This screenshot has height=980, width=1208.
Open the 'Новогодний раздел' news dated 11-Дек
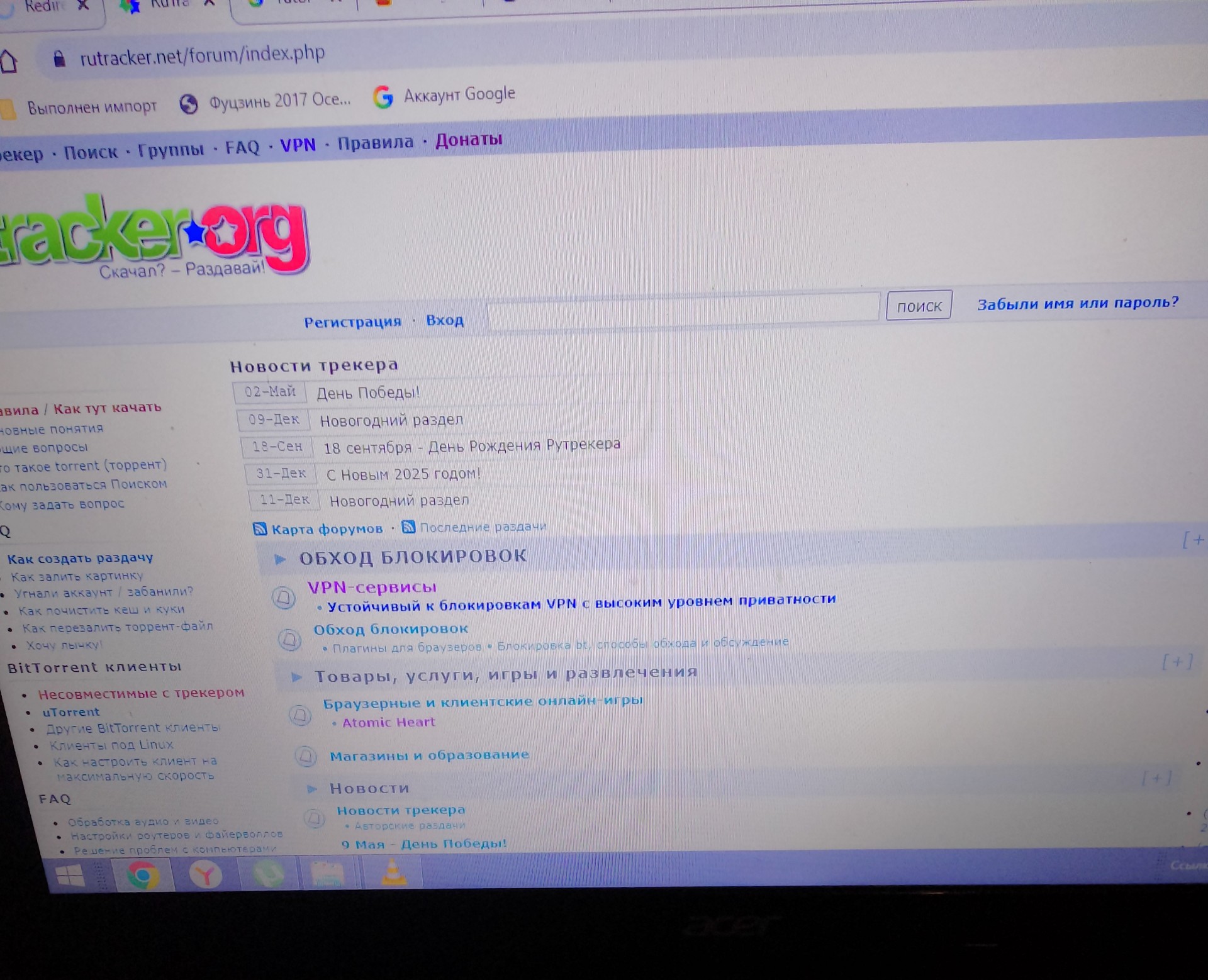click(400, 501)
